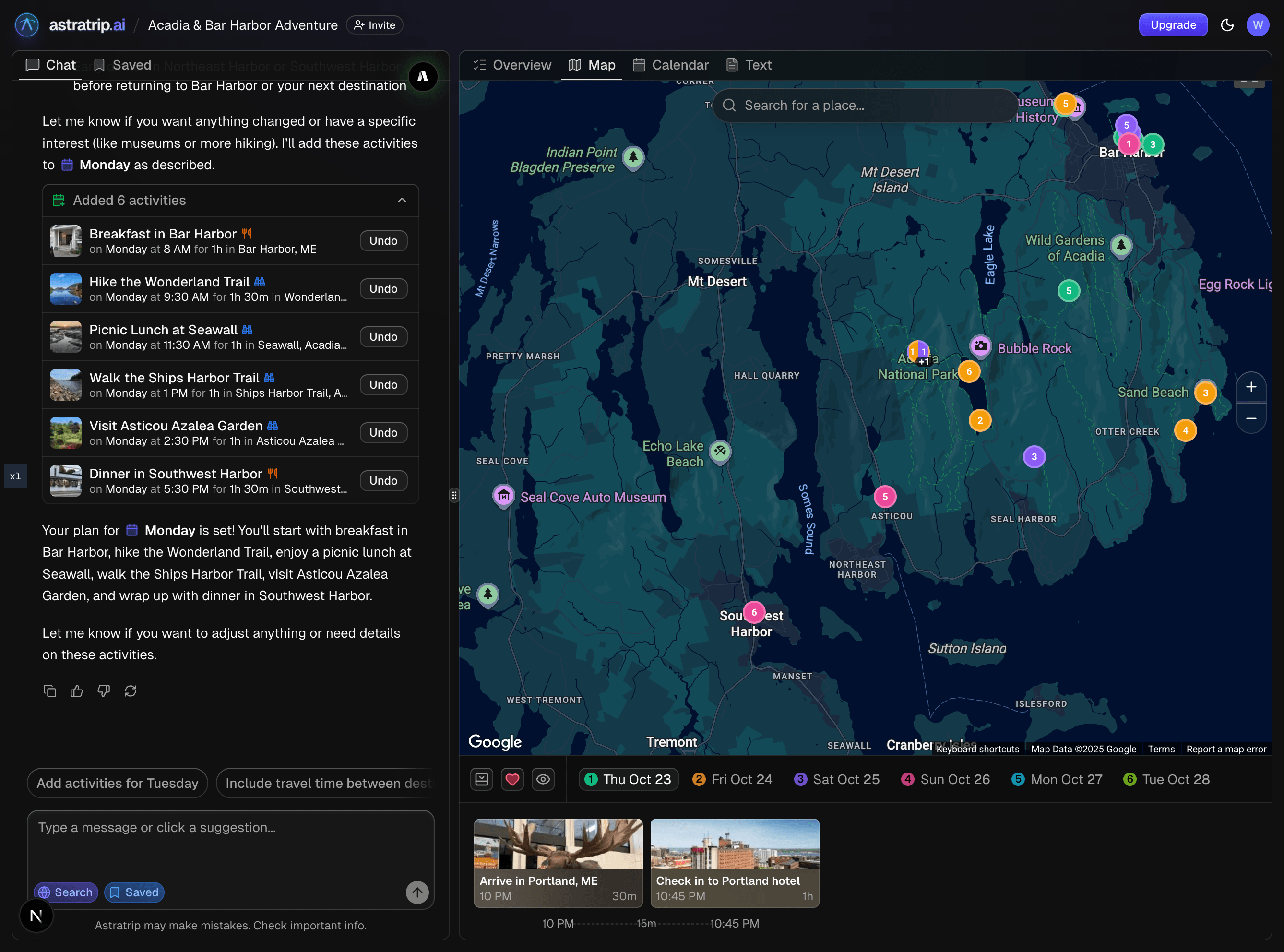Click the copy message icon

pyautogui.click(x=50, y=690)
